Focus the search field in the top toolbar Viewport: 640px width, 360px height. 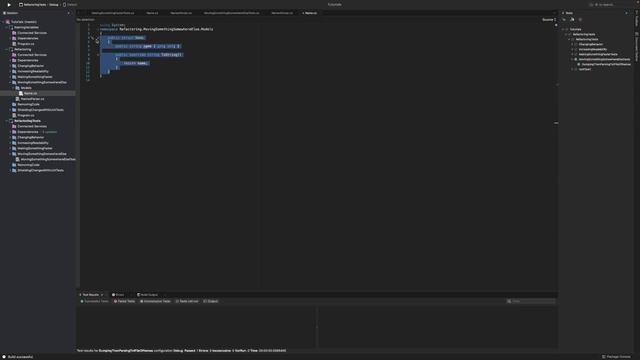tap(608, 4)
